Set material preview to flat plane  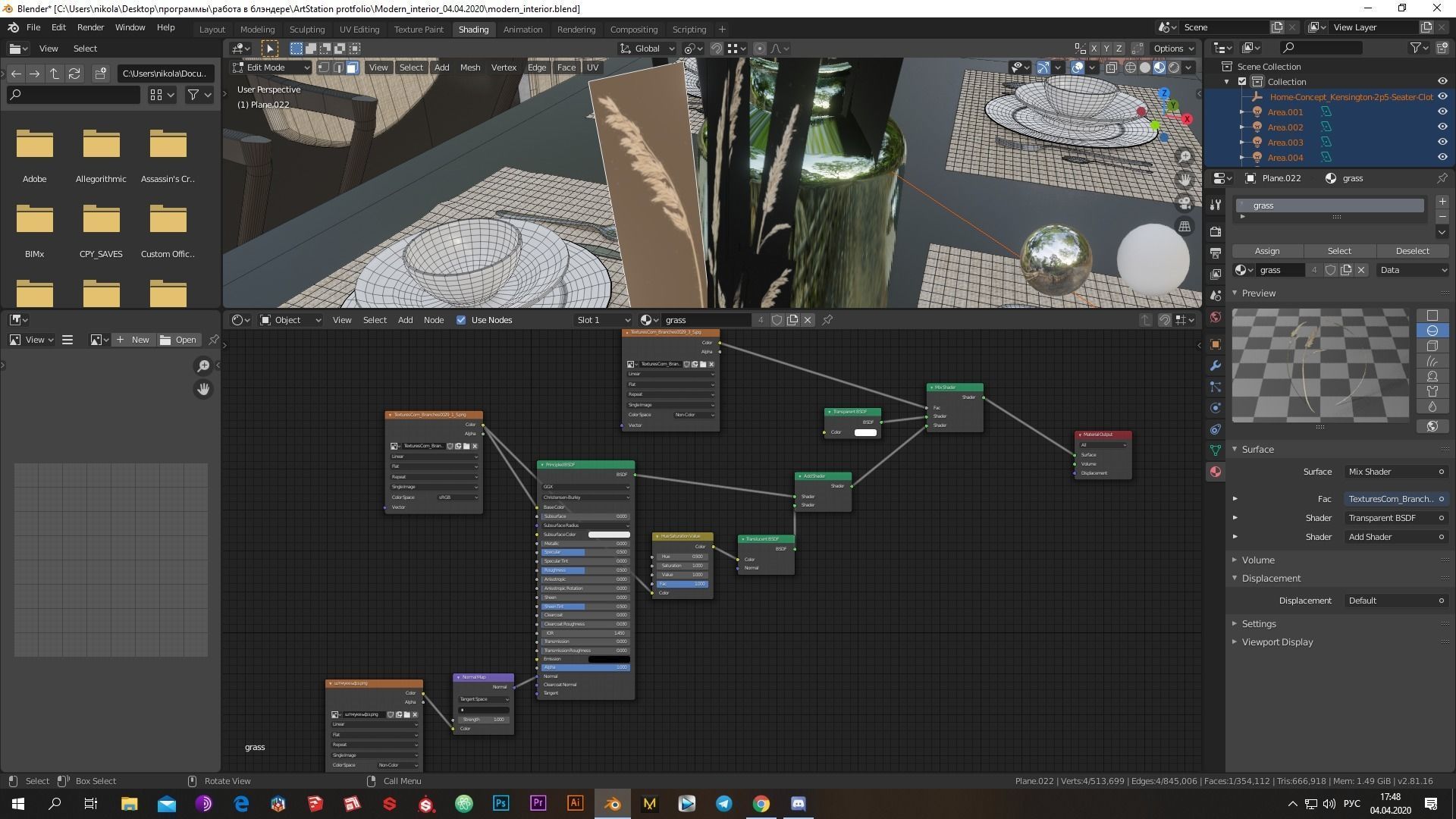coord(1432,315)
